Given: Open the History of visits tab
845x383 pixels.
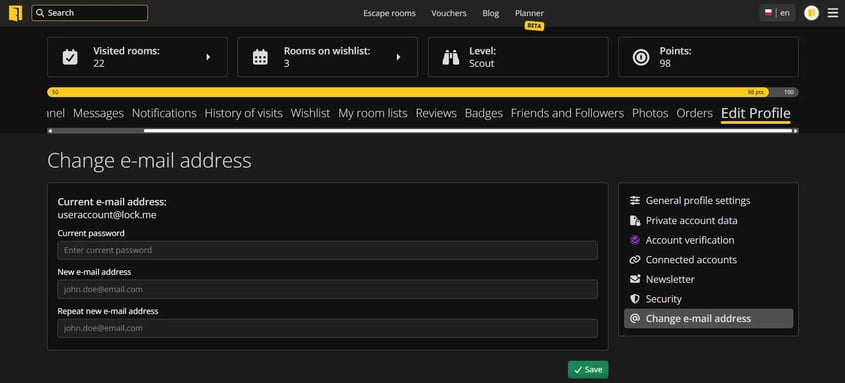Looking at the screenshot, I should 243,113.
